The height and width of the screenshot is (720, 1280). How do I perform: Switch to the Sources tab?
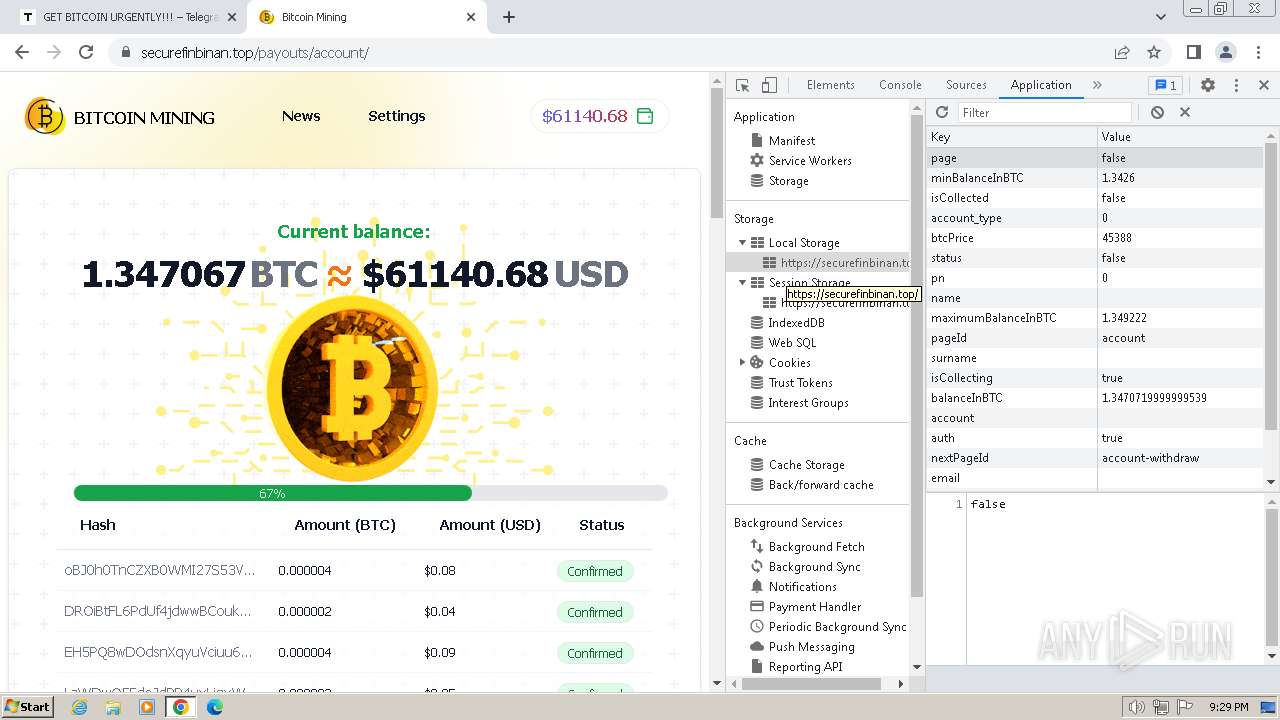[x=966, y=85]
